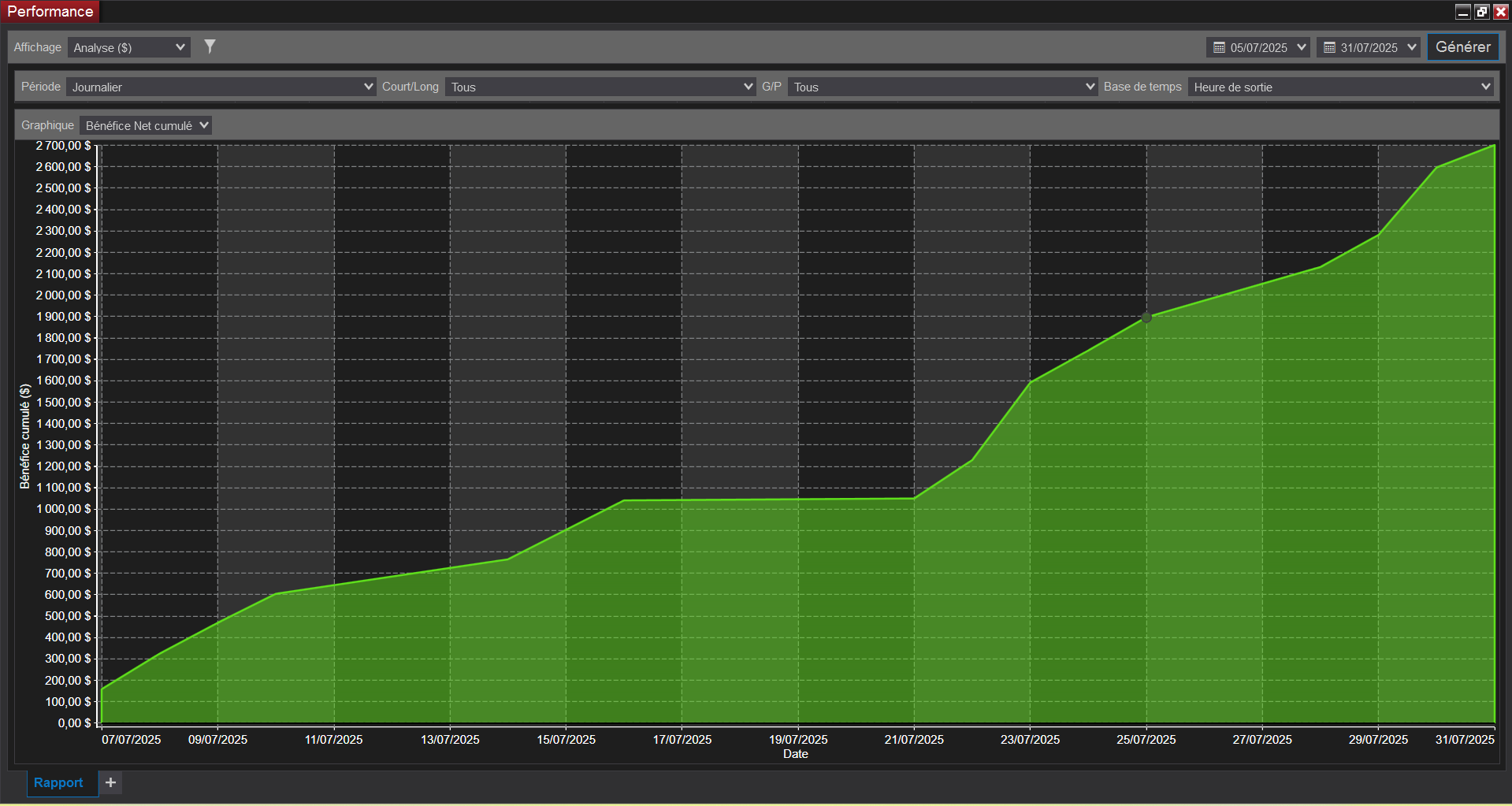Click the highlighted data point on 25/07/2025
Viewport: 1512px width, 806px height.
[x=1146, y=318]
